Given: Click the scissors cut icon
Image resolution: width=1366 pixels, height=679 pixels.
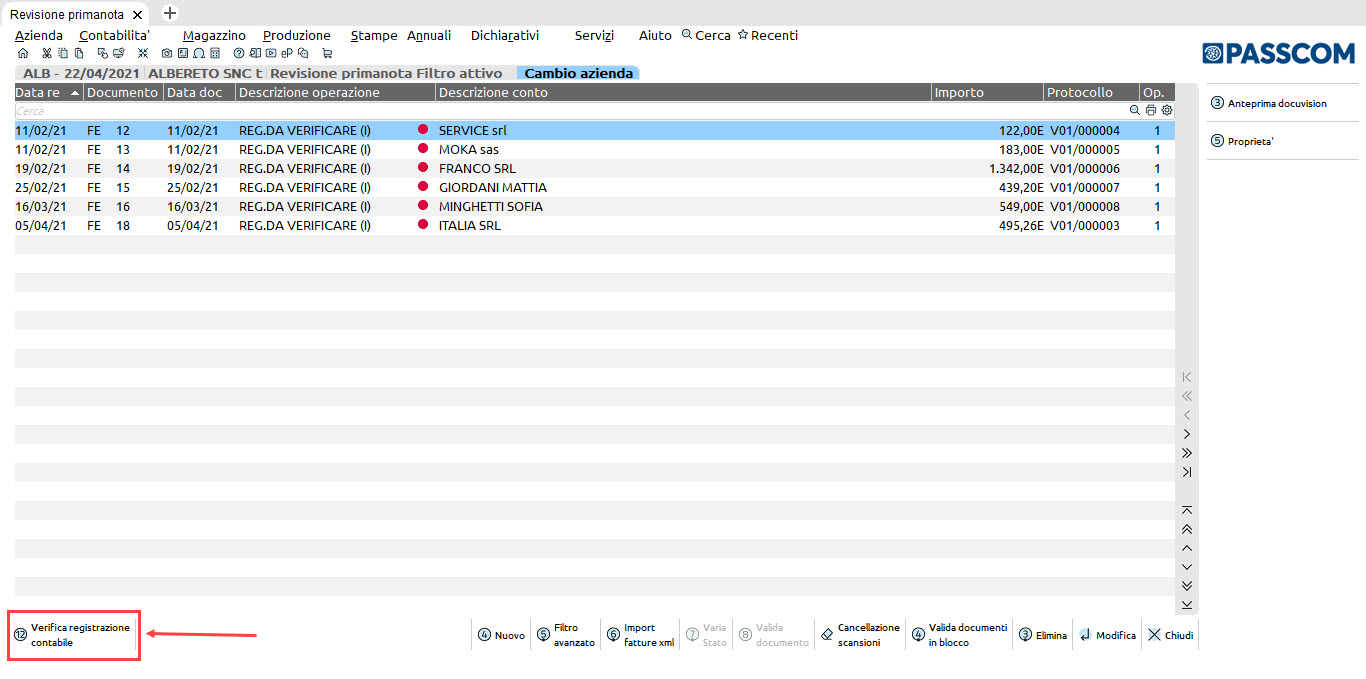Looking at the screenshot, I should [x=46, y=53].
